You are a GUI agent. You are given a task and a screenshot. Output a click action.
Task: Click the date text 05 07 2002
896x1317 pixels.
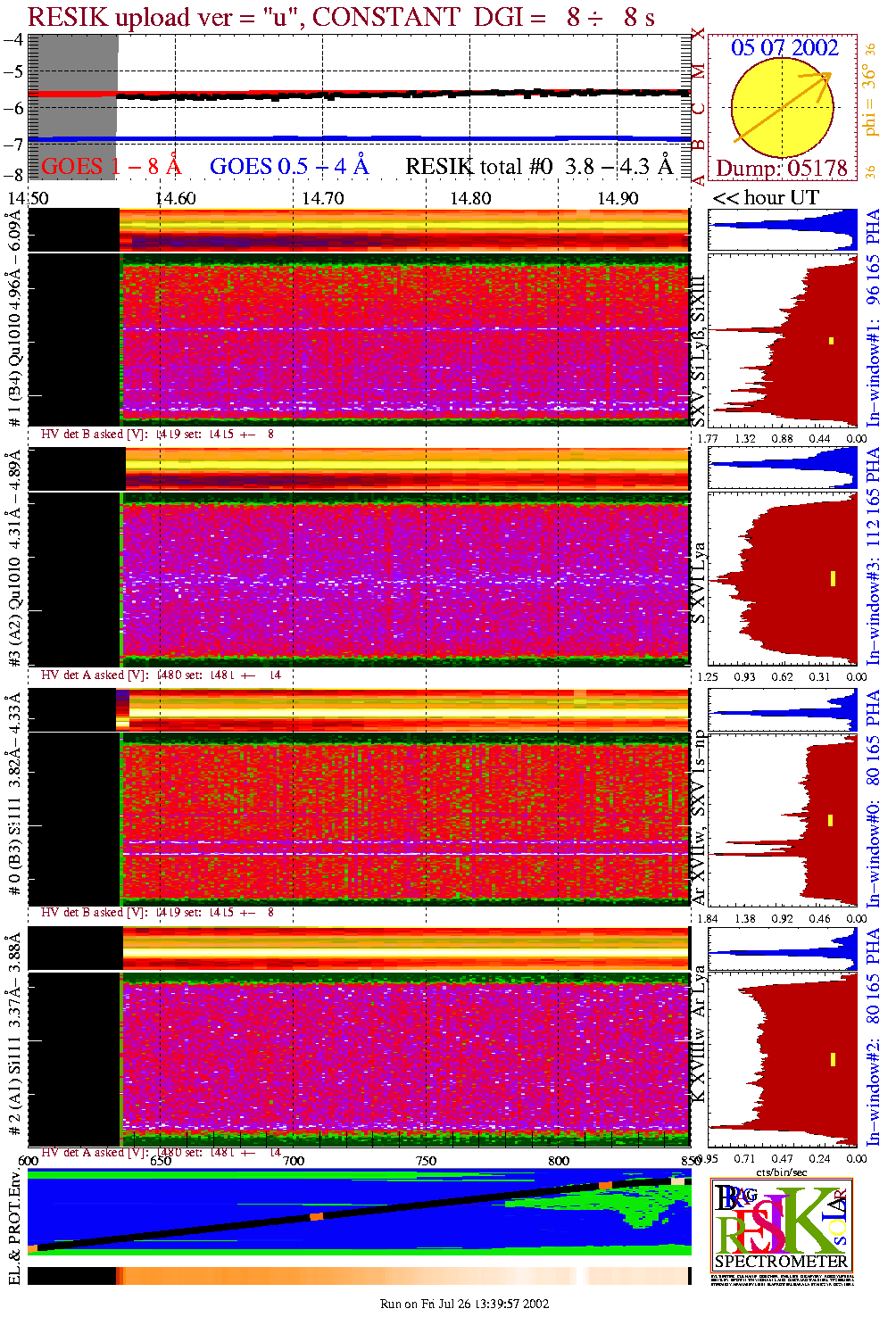pos(784,48)
